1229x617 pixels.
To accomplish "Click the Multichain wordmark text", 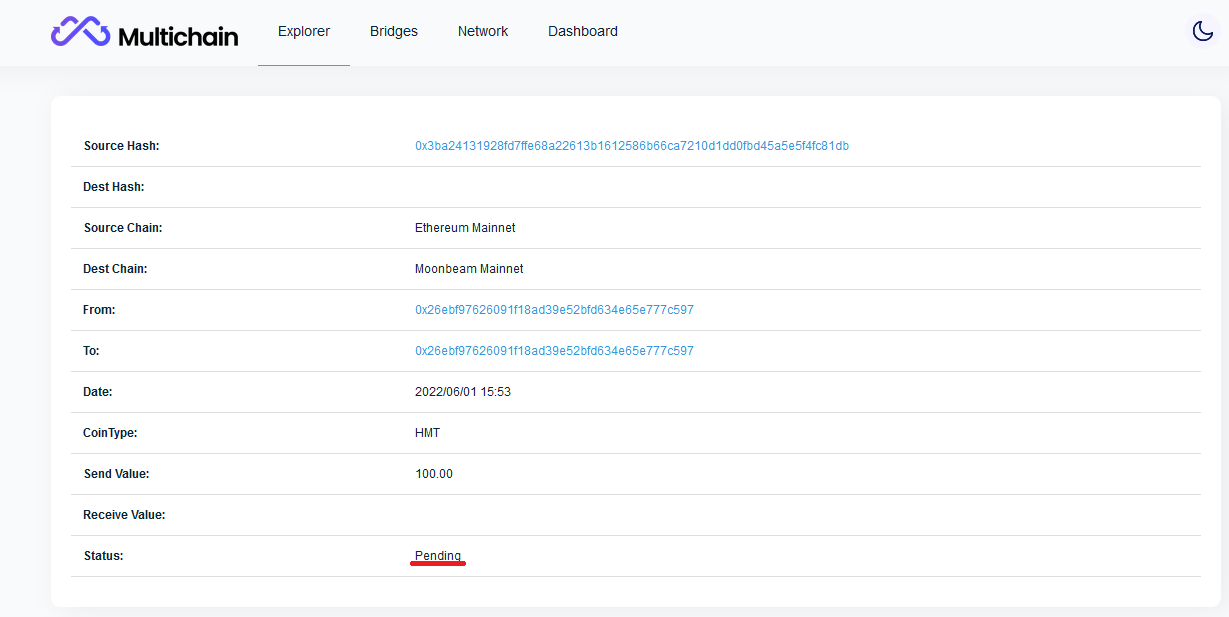I will pos(178,33).
